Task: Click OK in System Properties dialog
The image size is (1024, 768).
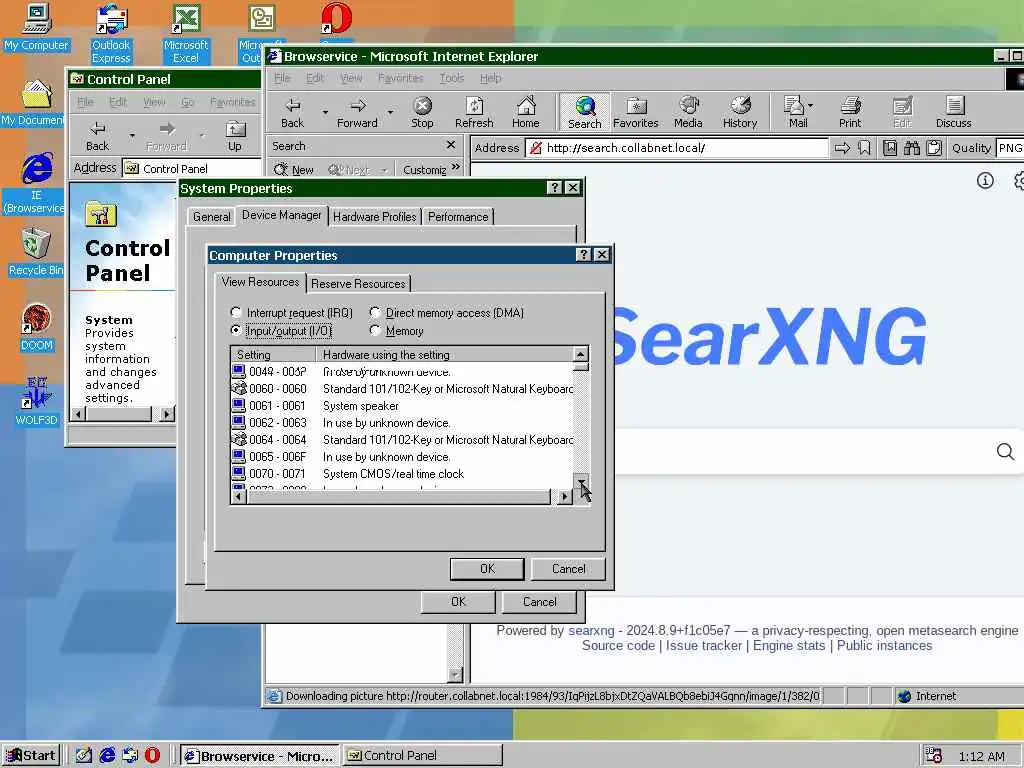Action: [x=458, y=601]
